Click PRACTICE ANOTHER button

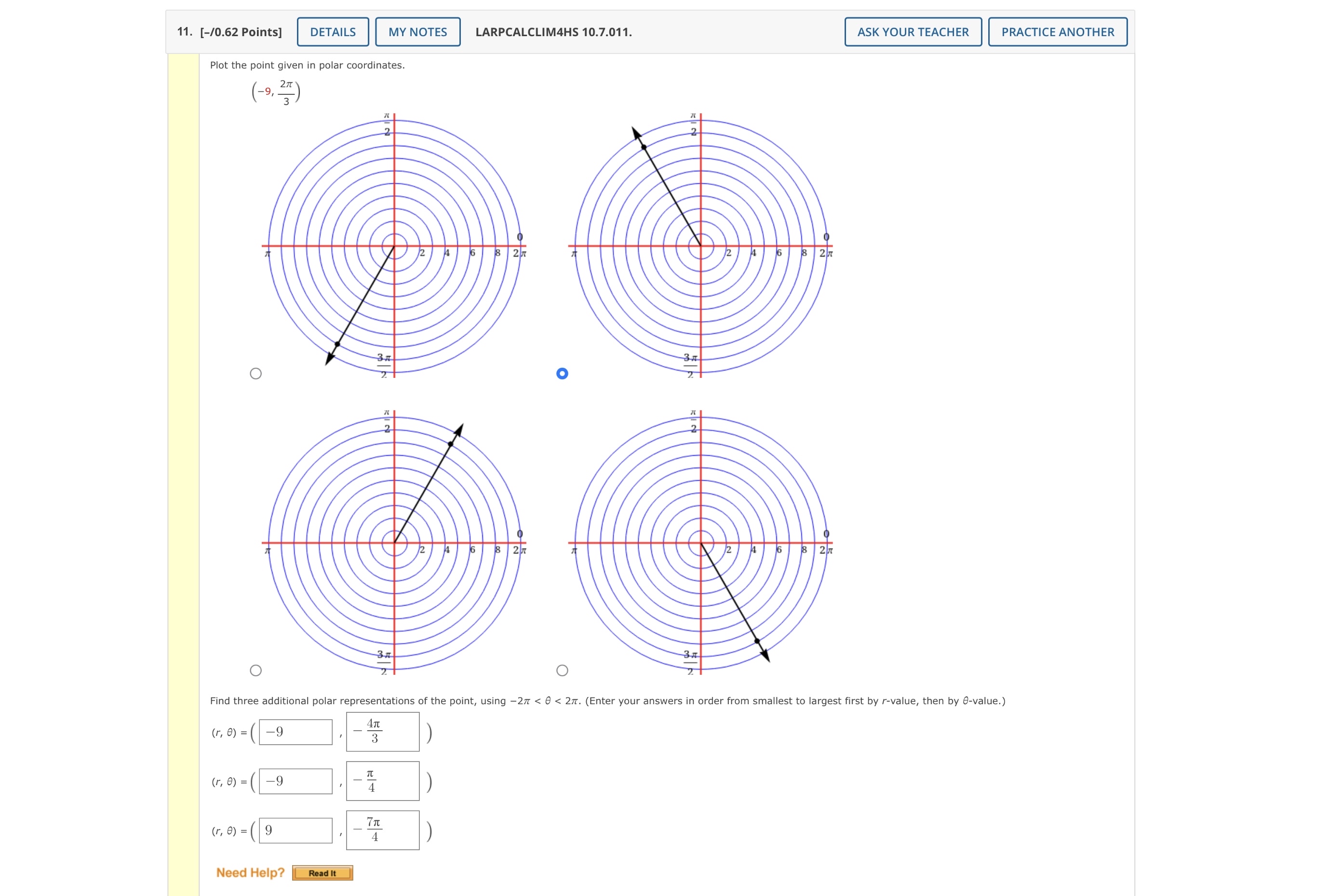[x=1058, y=32]
